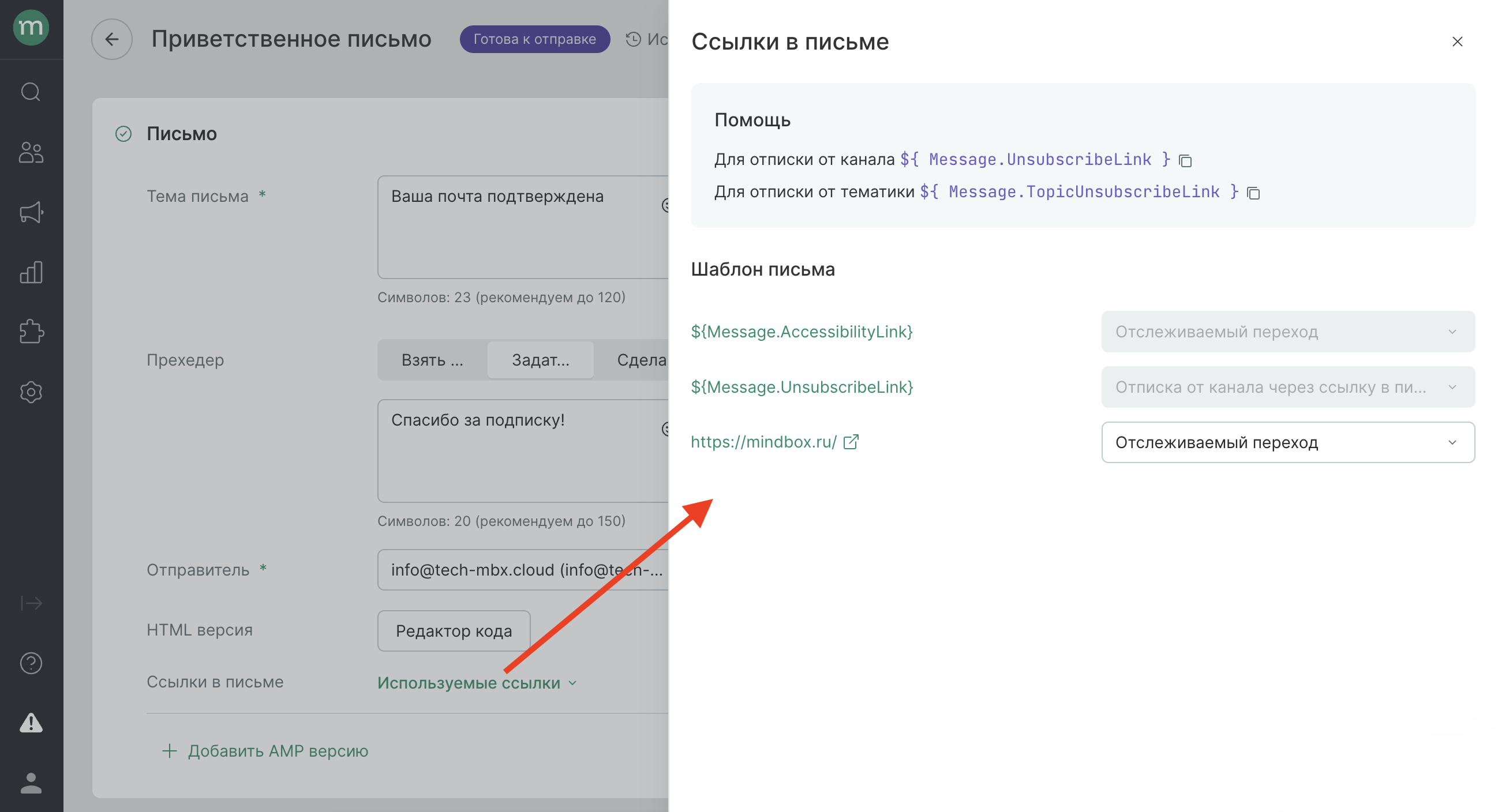Expand the sidebar with arrow icon
Viewport: 1498px width, 812px height.
coord(31,603)
